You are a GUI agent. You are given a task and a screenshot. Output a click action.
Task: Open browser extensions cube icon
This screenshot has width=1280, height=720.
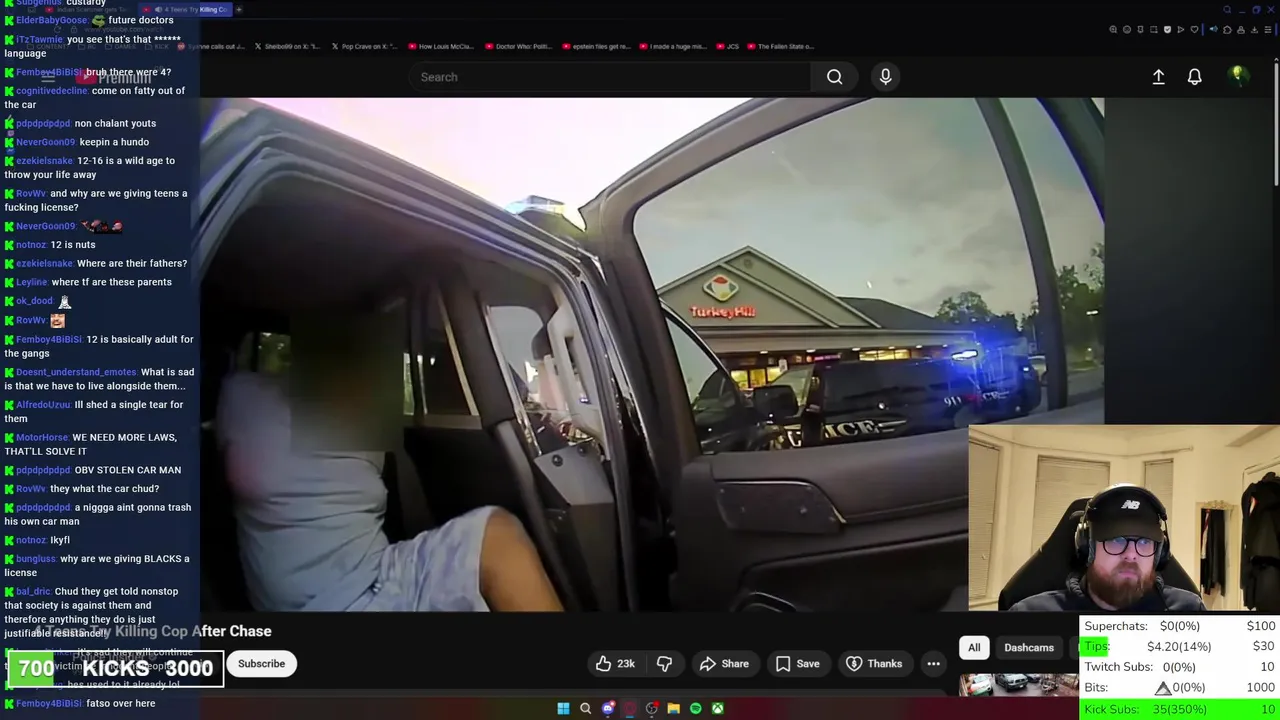coord(1227,30)
